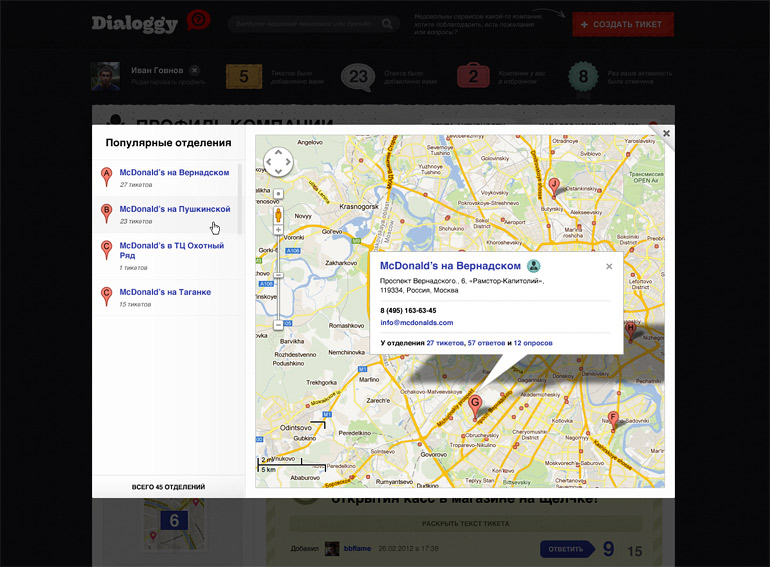The height and width of the screenshot is (567, 770).
Task: Click Всего 45 отделений footer
Action: tap(168, 486)
